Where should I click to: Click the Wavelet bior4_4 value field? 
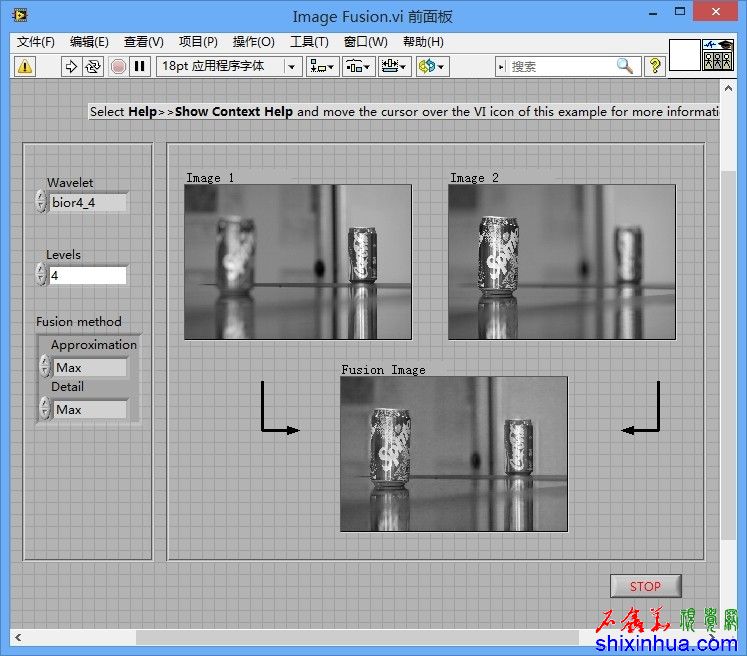(x=88, y=202)
